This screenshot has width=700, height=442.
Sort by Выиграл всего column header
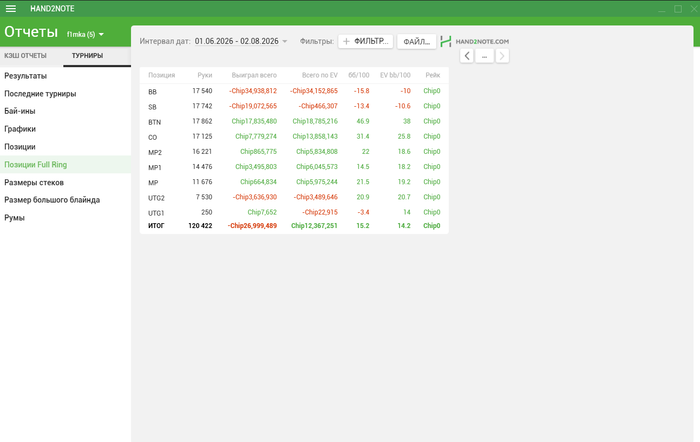(x=254, y=75)
